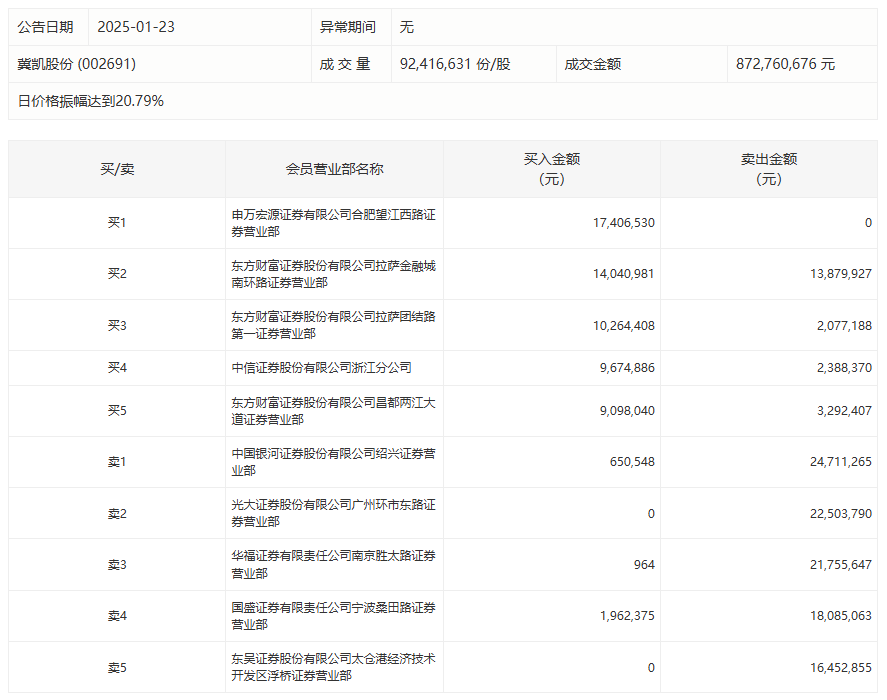This screenshot has width=887, height=700.
Task: Select the stock name 冀凯股份 (002691)
Action: pos(76,64)
